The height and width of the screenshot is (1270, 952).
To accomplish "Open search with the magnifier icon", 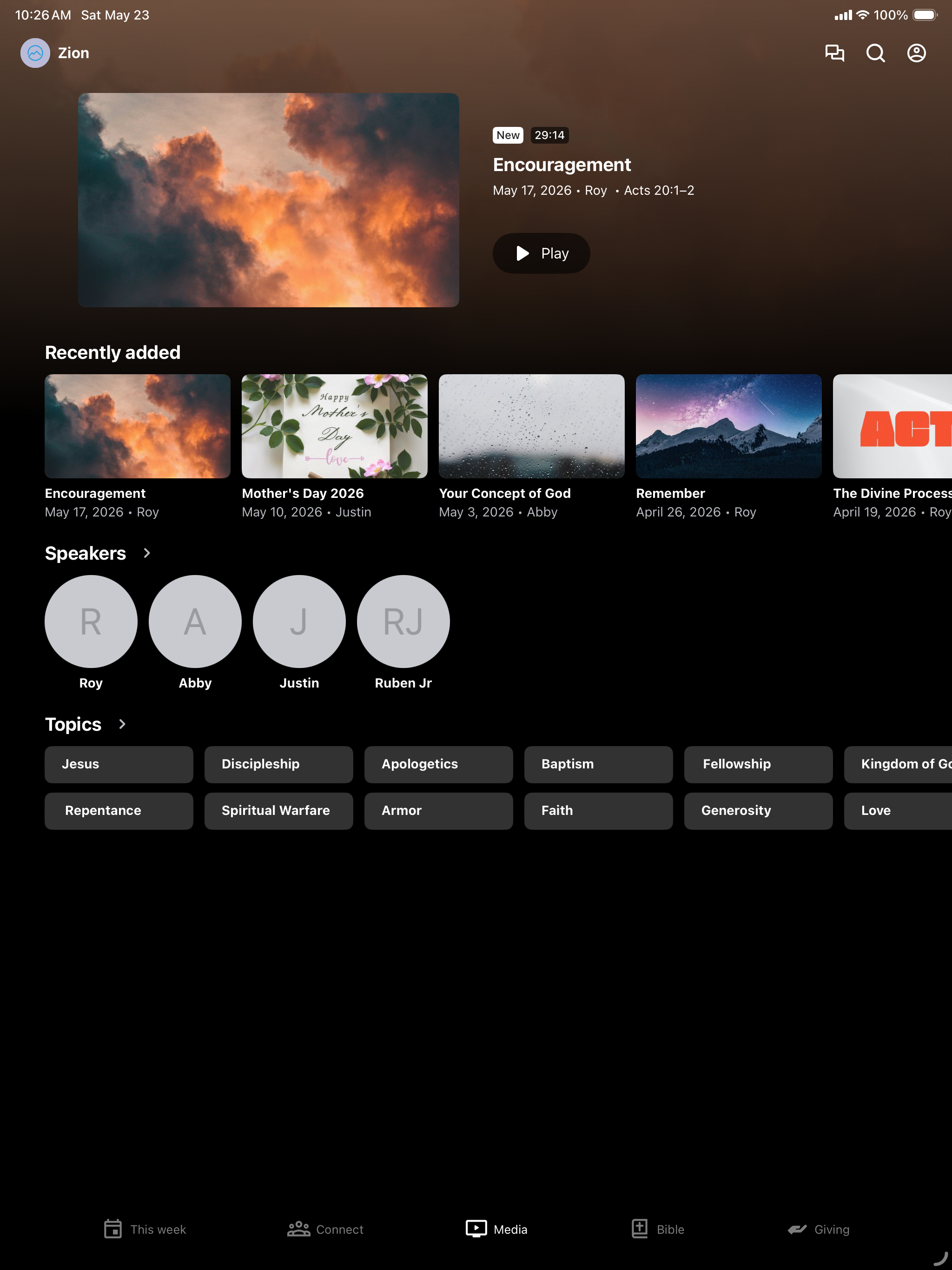I will [x=875, y=53].
